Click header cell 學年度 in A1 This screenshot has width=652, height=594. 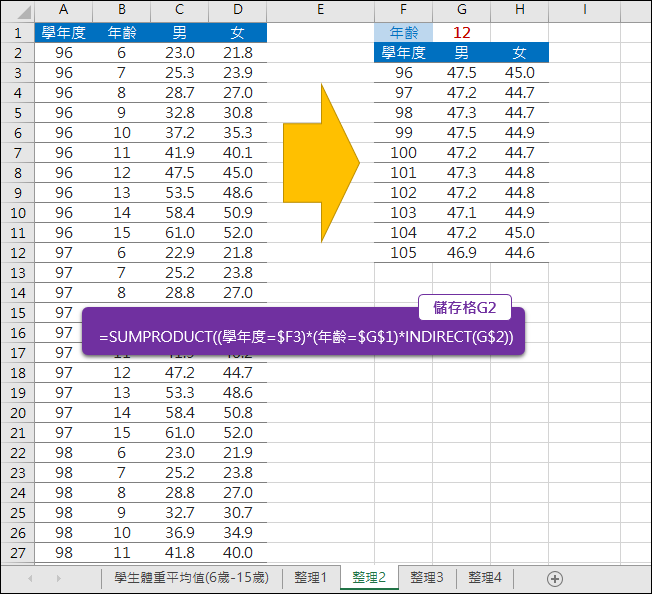[x=63, y=32]
